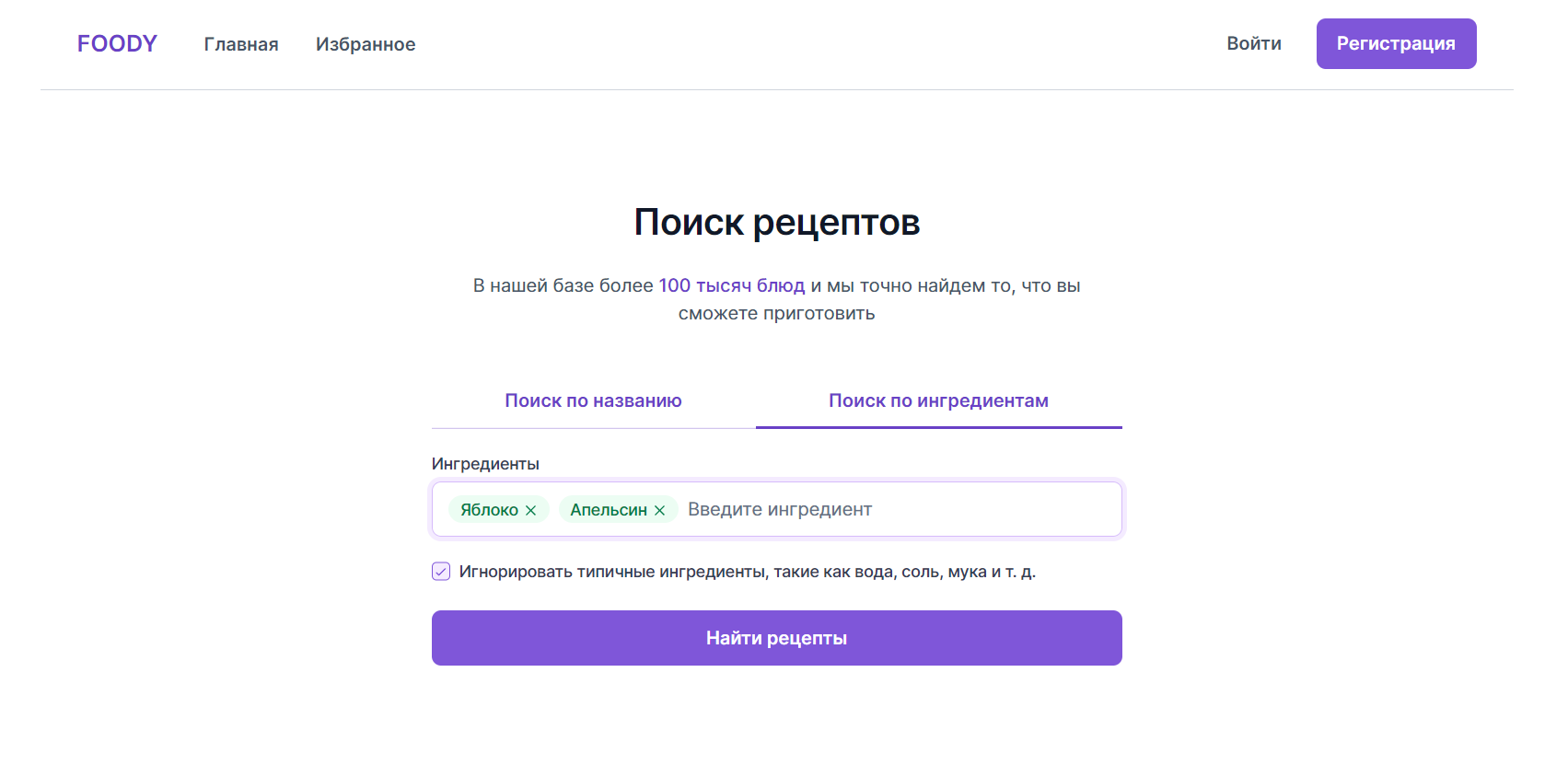Remove the Яблоко ingredient tag
1568x765 pixels.
(x=530, y=509)
